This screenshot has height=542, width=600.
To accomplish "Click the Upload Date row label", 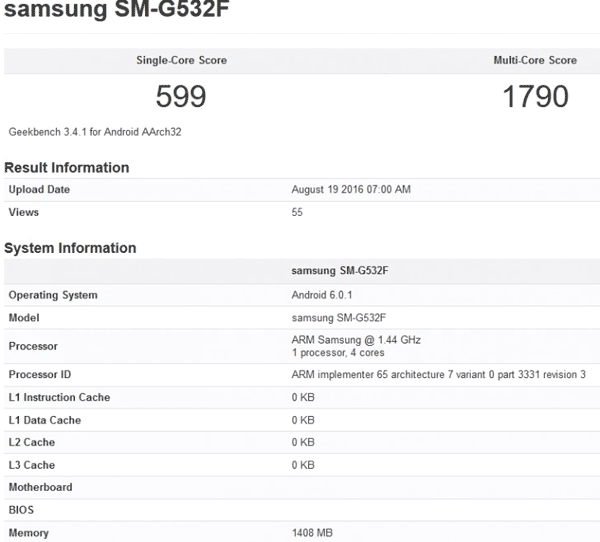I will tap(39, 190).
